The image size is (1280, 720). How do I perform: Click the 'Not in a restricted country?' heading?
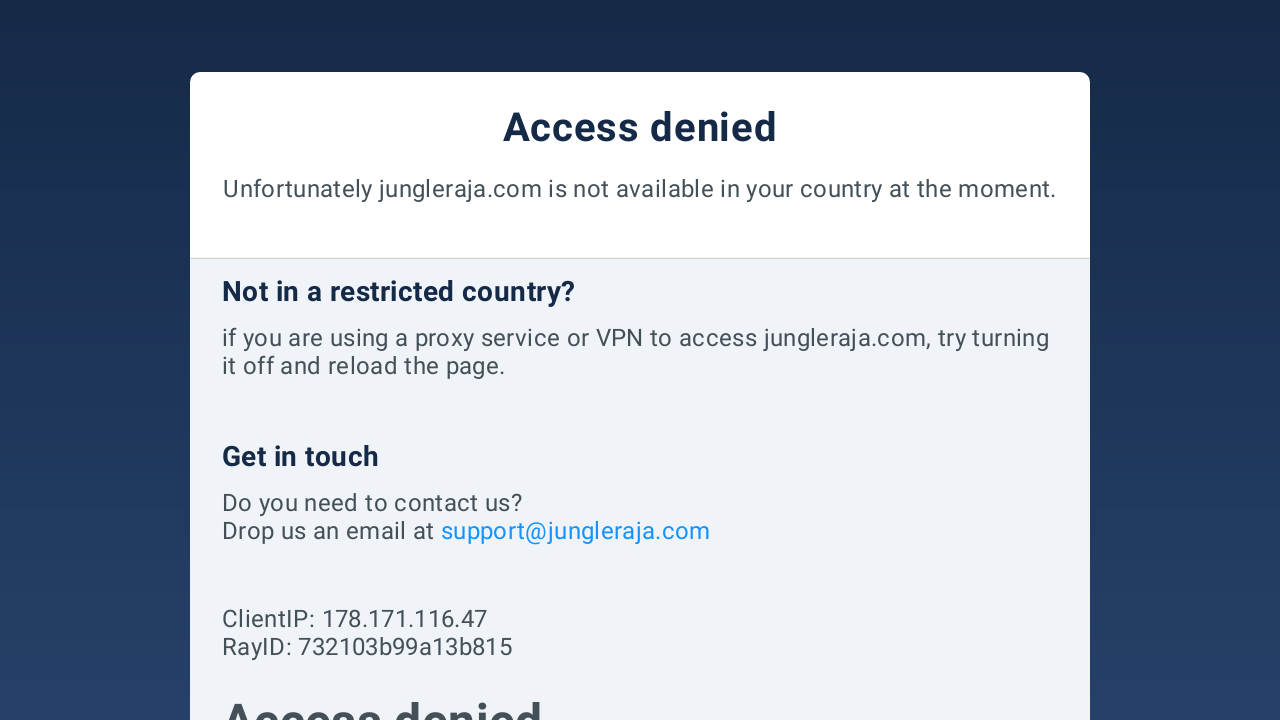click(x=398, y=291)
